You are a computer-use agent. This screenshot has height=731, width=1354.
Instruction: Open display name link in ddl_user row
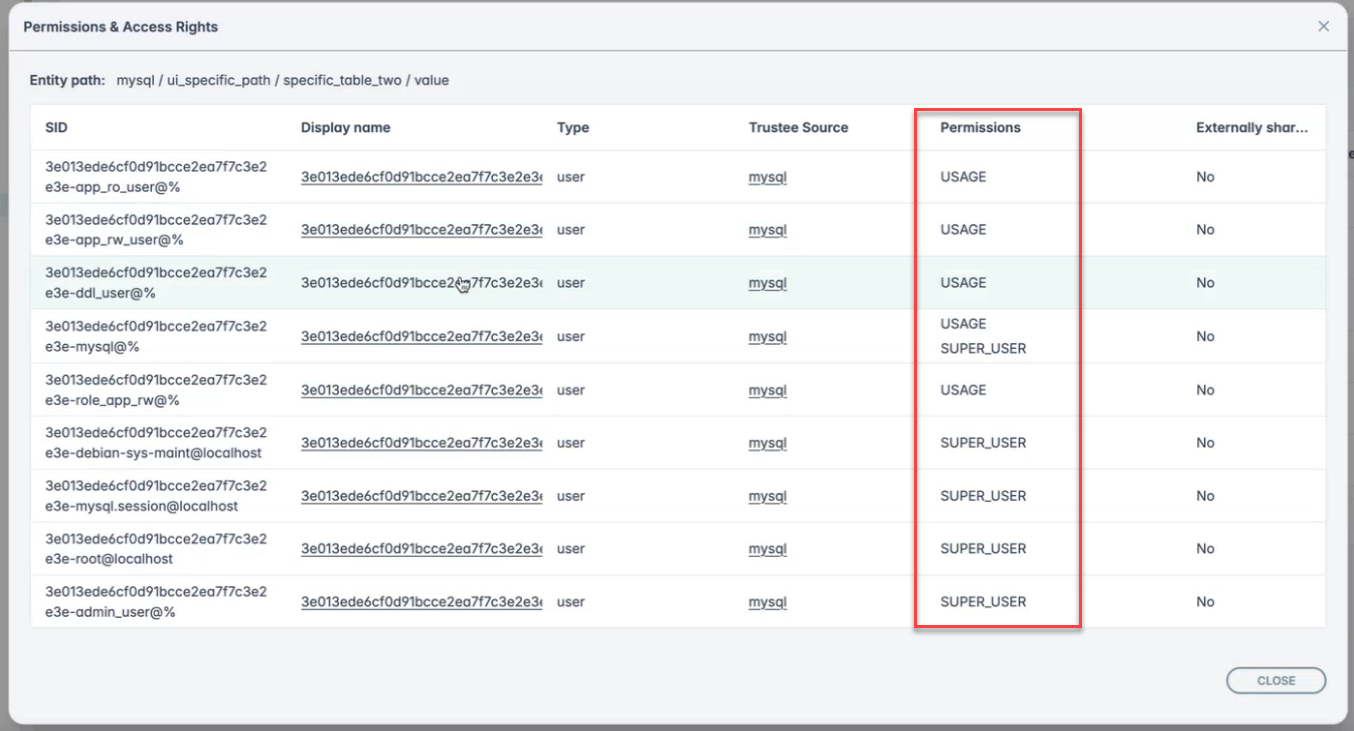421,283
